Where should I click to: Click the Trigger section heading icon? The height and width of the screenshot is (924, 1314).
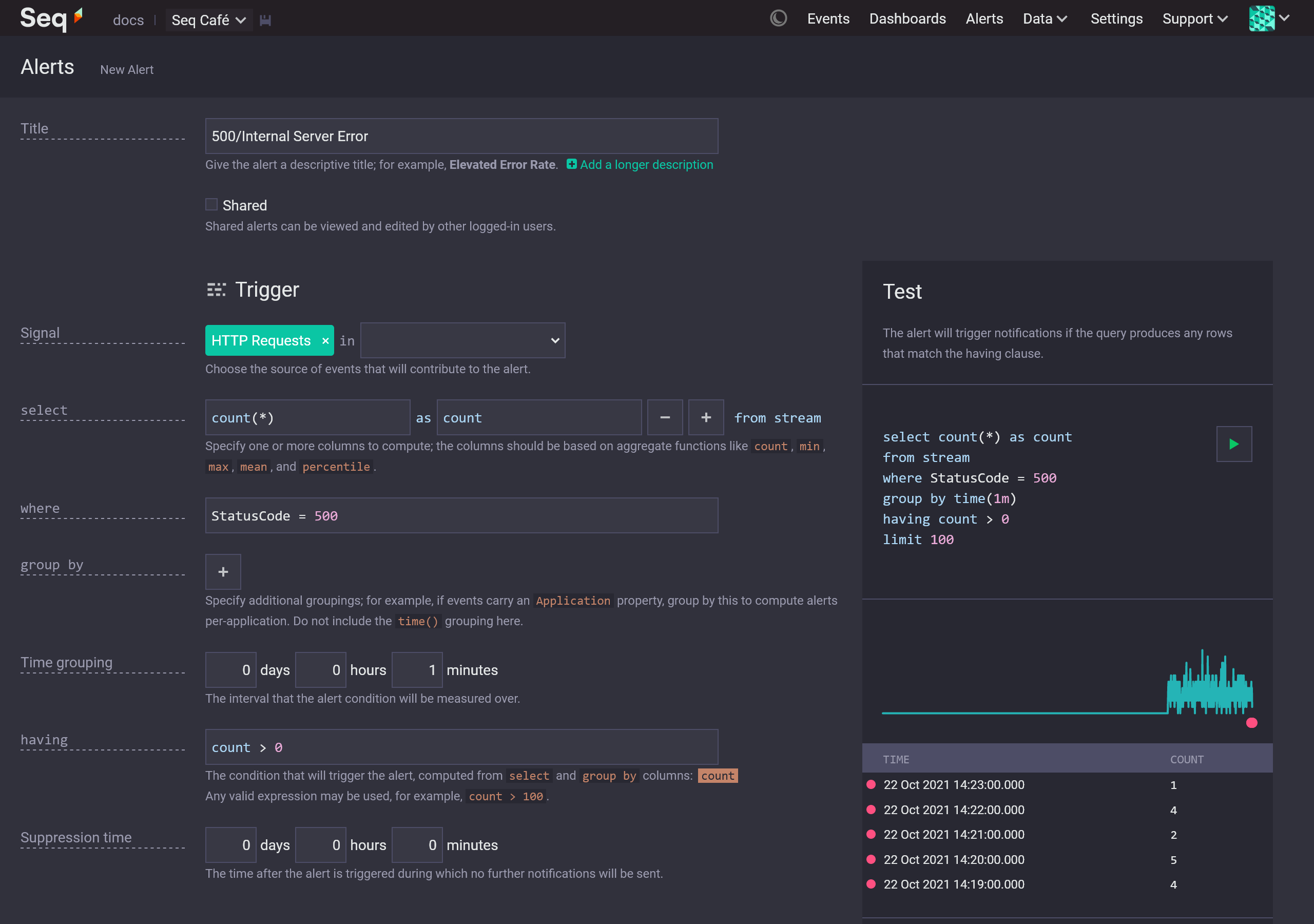point(216,290)
